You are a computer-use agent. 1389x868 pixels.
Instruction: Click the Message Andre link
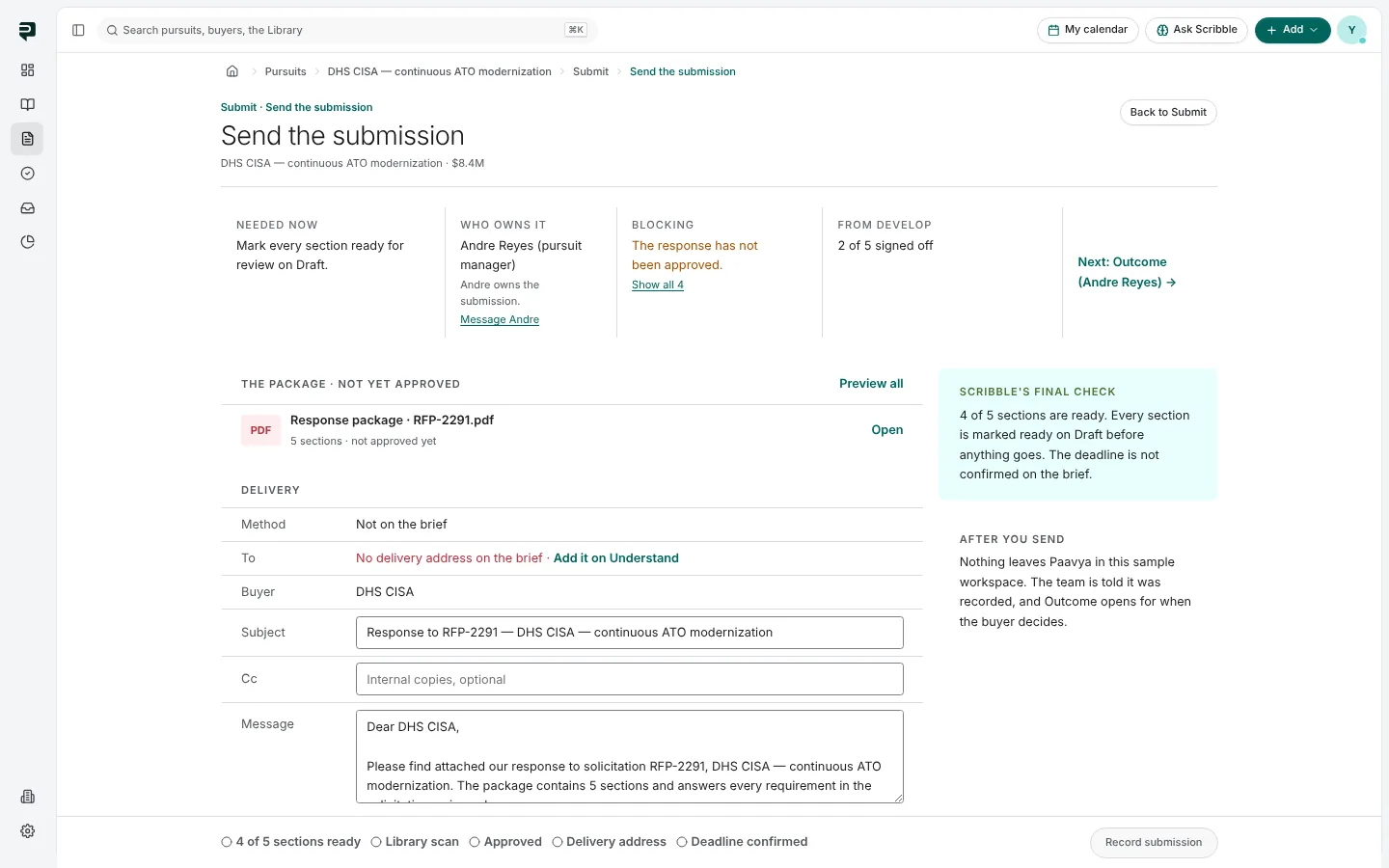[500, 319]
